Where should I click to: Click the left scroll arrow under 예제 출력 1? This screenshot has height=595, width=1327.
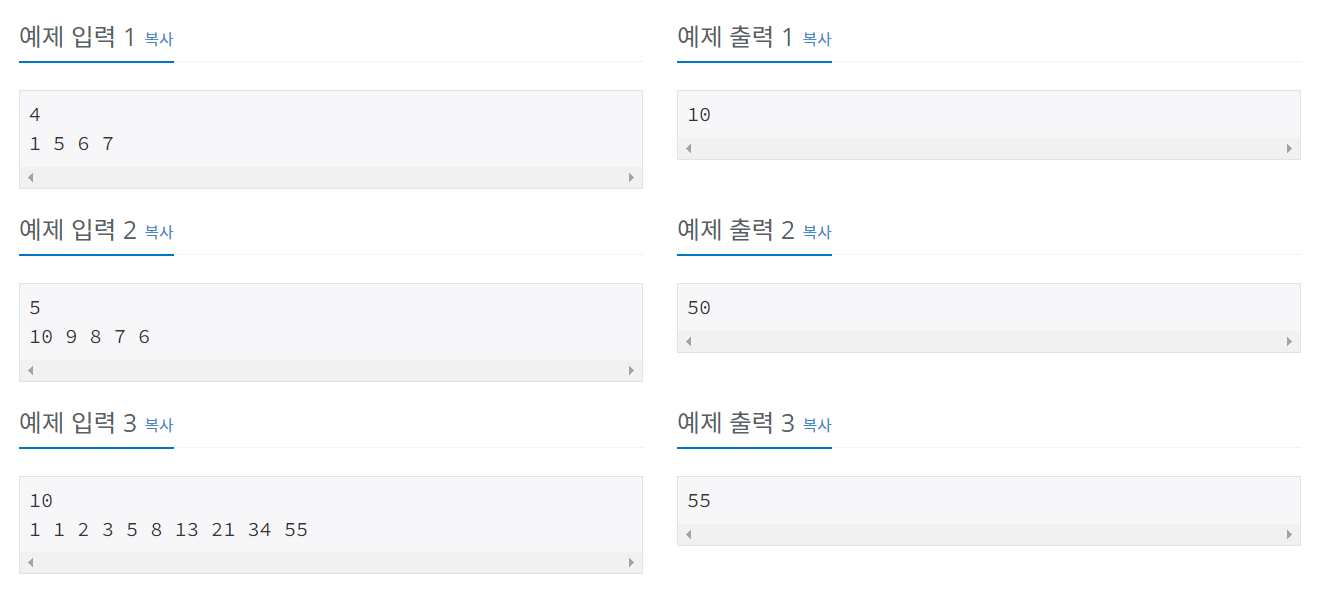[688, 147]
